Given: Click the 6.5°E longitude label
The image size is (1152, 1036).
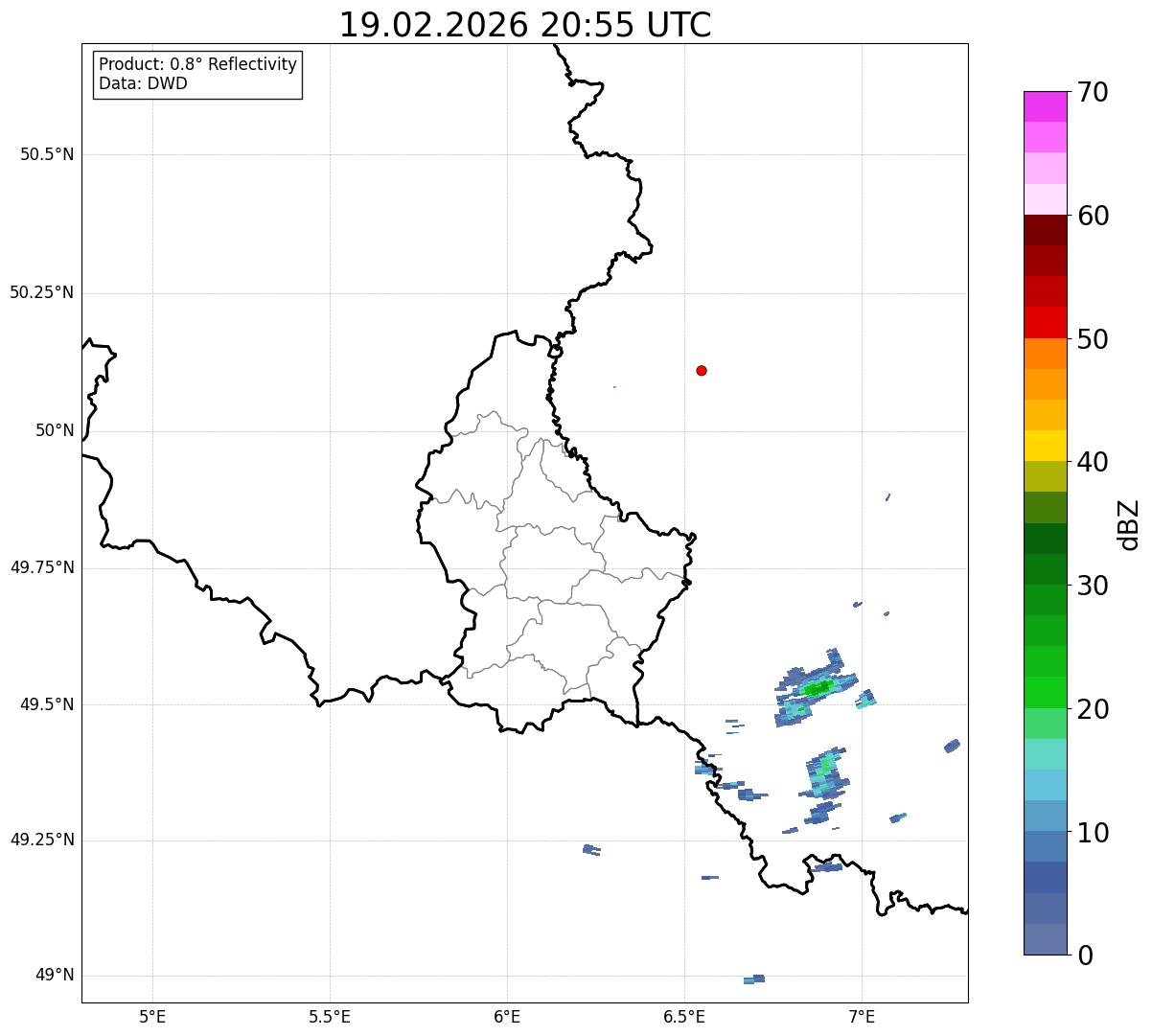Looking at the screenshot, I should (x=684, y=1015).
